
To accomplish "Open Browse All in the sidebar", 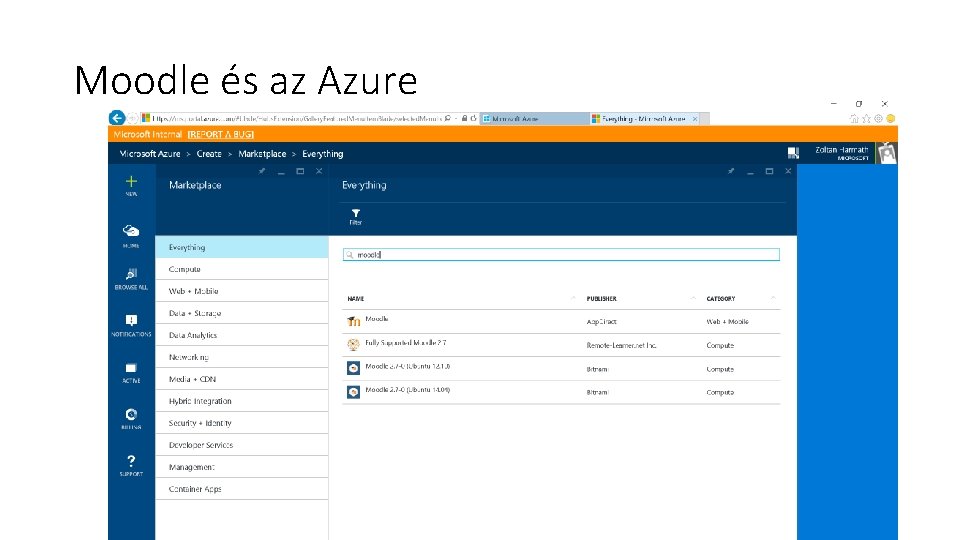I will coord(131,275).
